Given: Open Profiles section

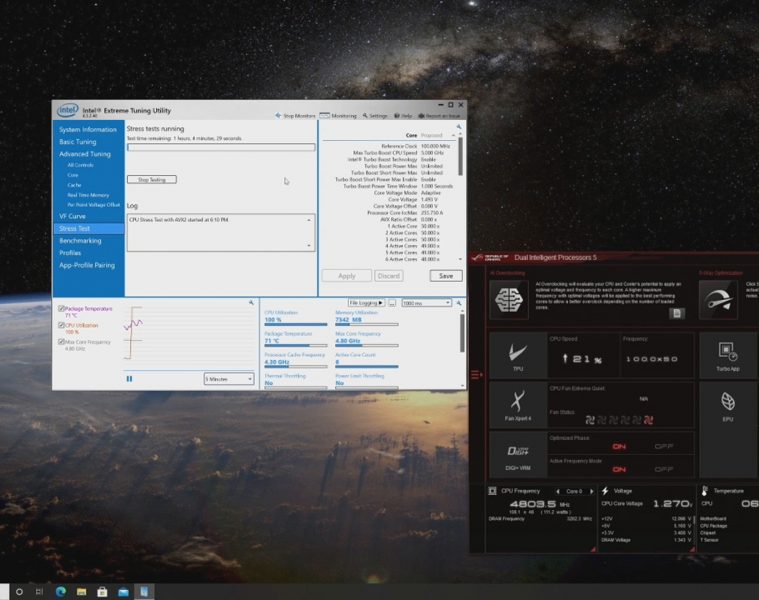Looking at the screenshot, I should pos(70,253).
